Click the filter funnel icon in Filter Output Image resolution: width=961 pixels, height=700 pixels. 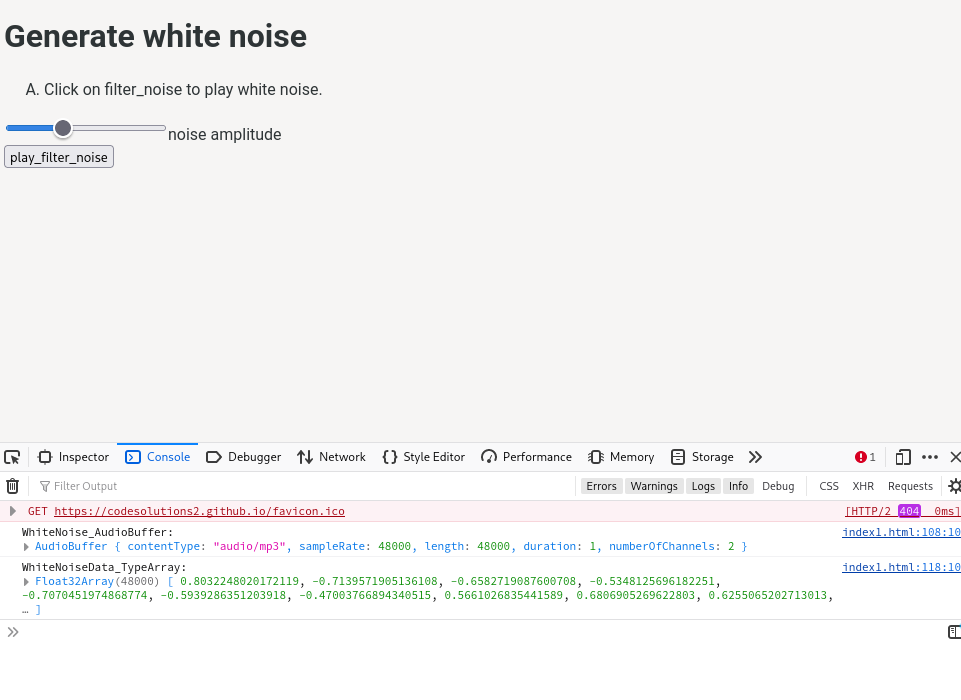46,486
